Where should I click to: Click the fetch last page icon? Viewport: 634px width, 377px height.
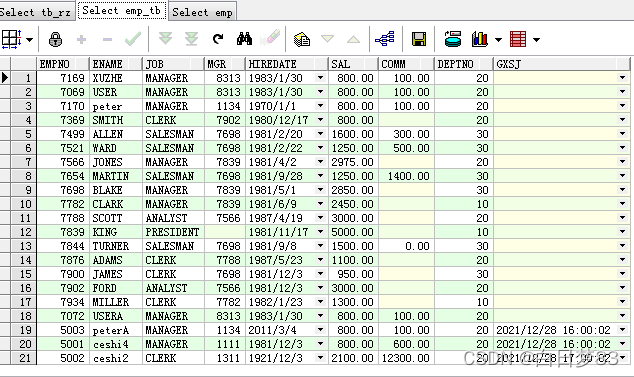191,39
